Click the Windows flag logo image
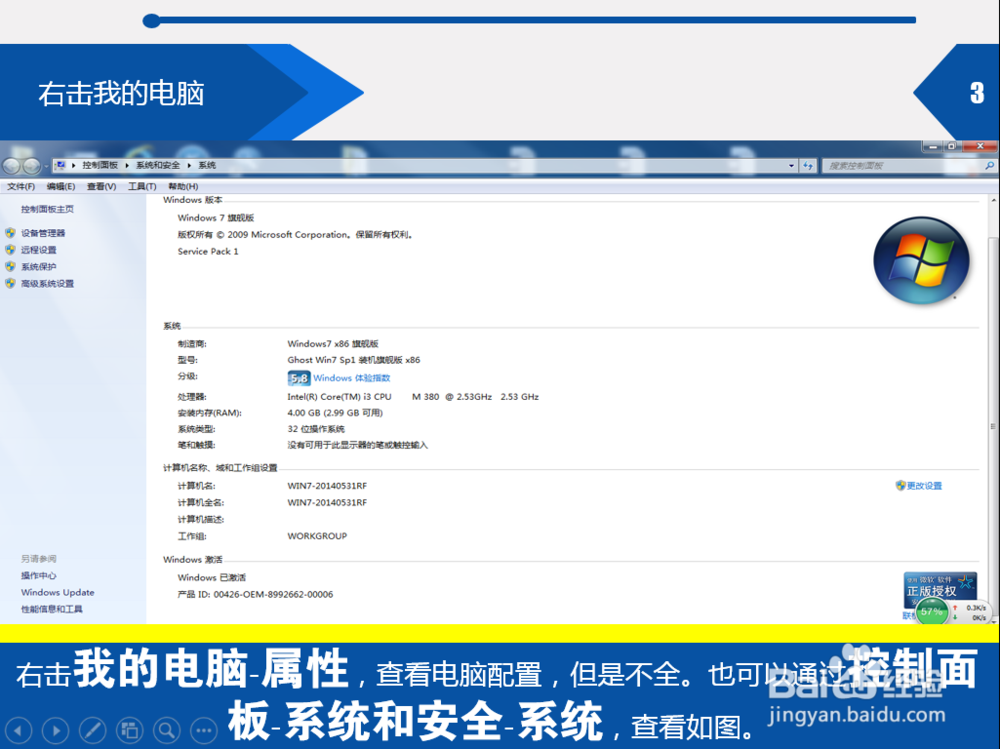The width and height of the screenshot is (1000, 749). pos(921,260)
